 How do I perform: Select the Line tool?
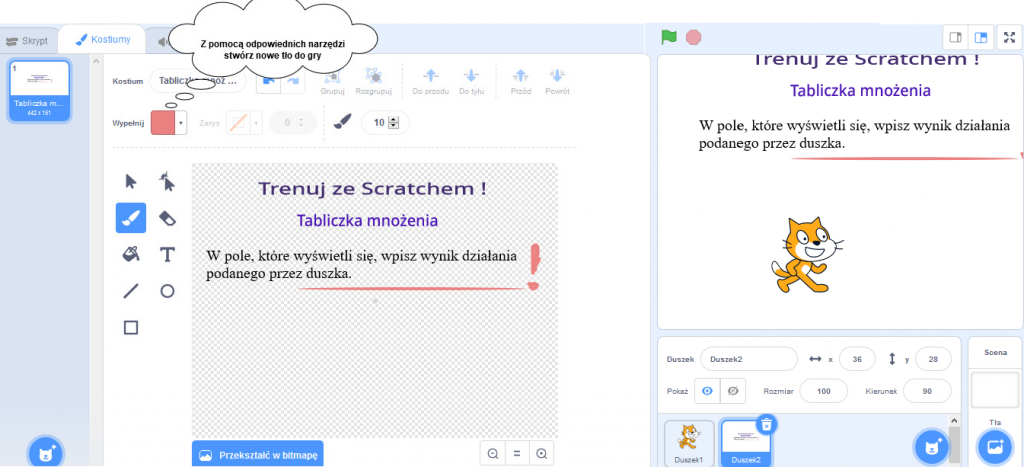click(131, 291)
